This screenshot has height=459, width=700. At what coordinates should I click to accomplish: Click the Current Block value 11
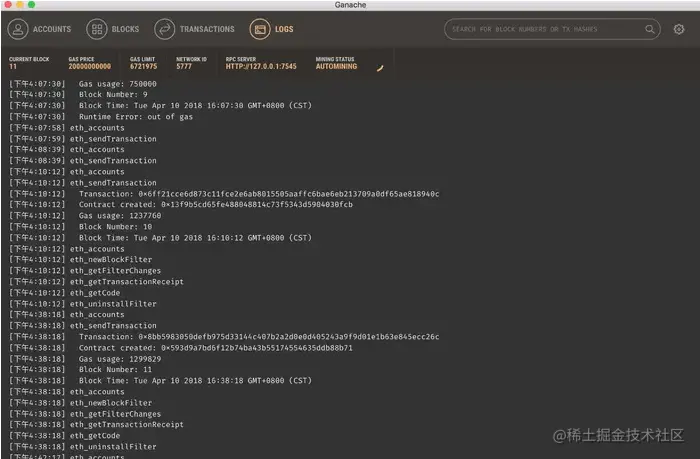pyautogui.click(x=13, y=67)
